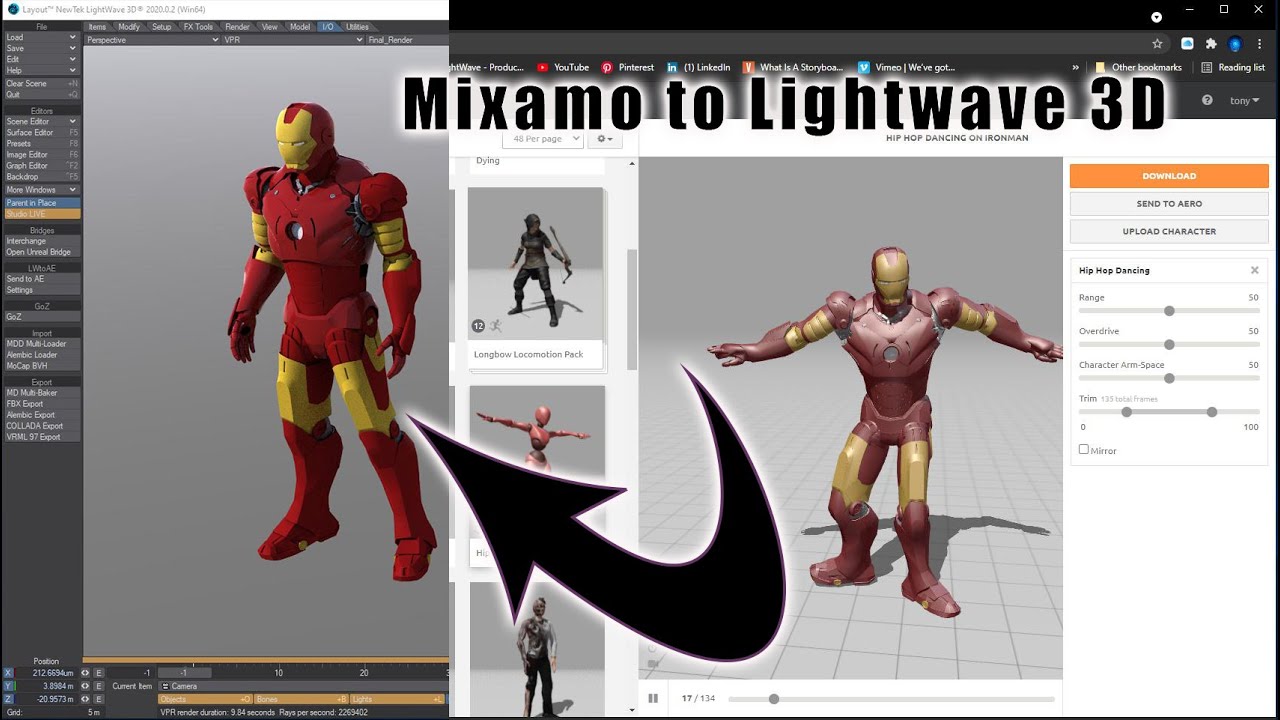Open the LinkedIn bookmark
The height and width of the screenshot is (720, 1280).
pyautogui.click(x=698, y=67)
